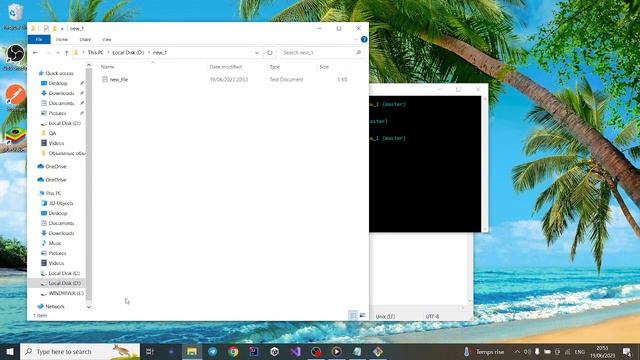This screenshot has height=360, width=640.
Task: Sort files by Date modified column
Action: click(225, 67)
